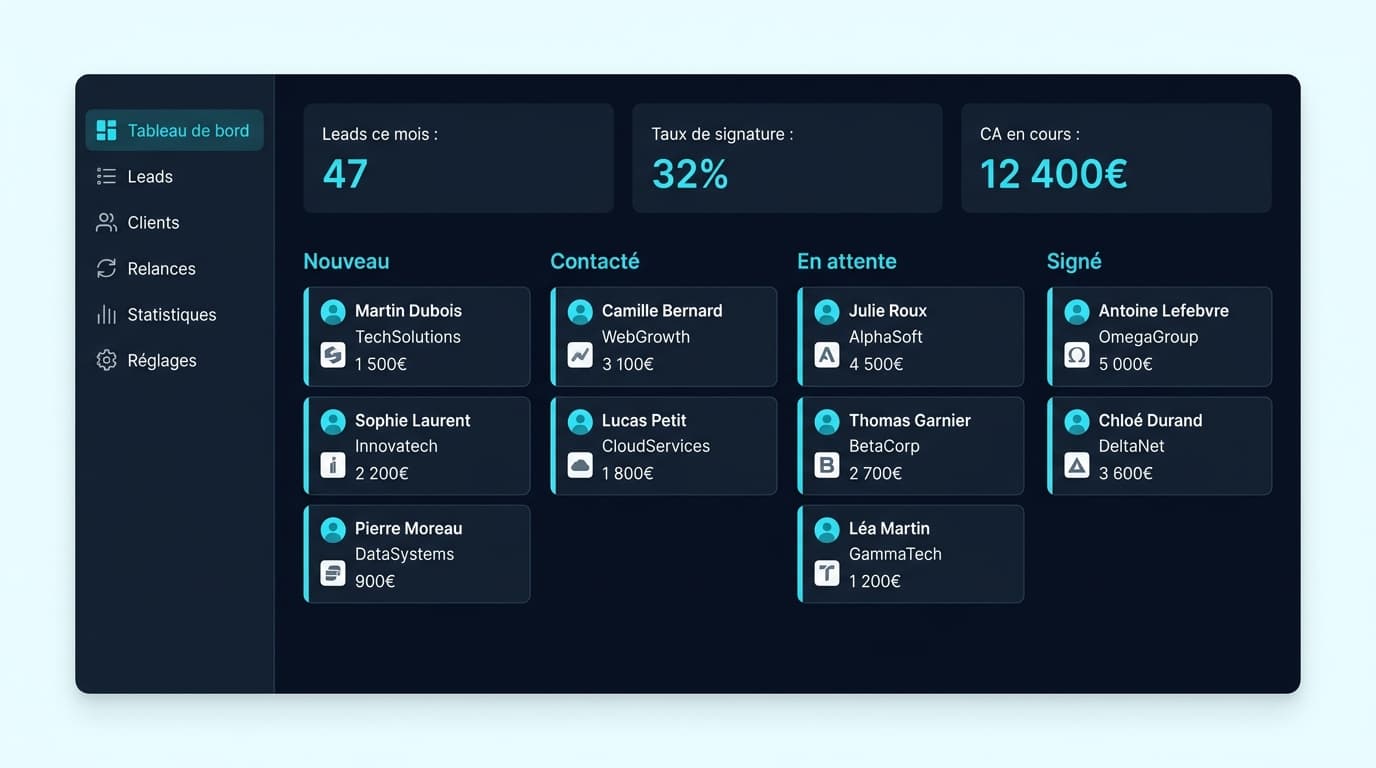Click the Leads ce mois stat card
1376x768 pixels.
(x=458, y=158)
